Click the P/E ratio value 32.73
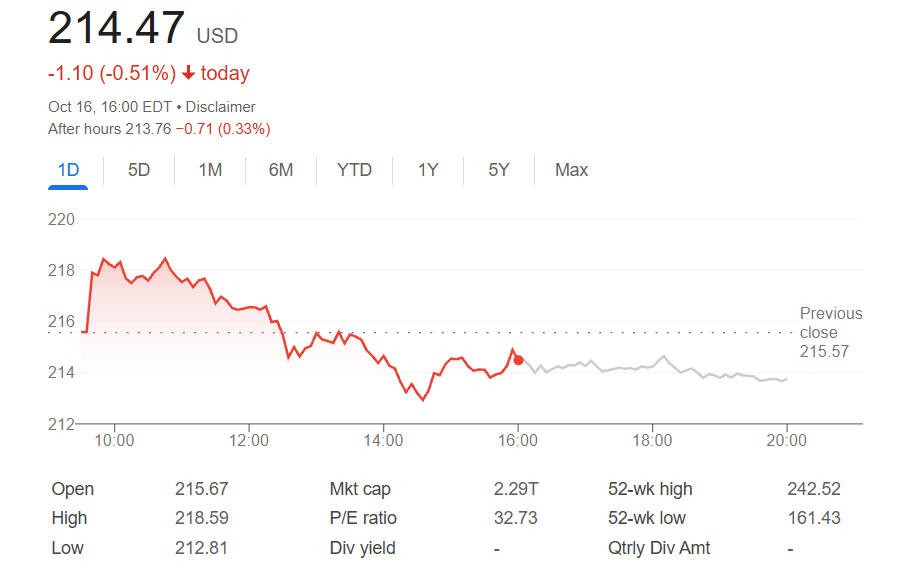 coord(515,518)
